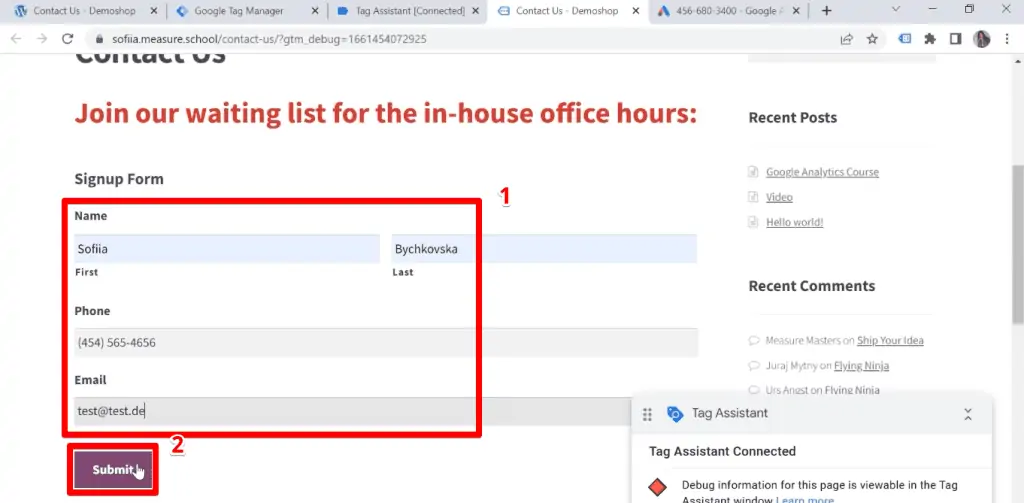Viewport: 1024px width, 503px height.
Task: Click the Signup Form heading
Action: 119,179
